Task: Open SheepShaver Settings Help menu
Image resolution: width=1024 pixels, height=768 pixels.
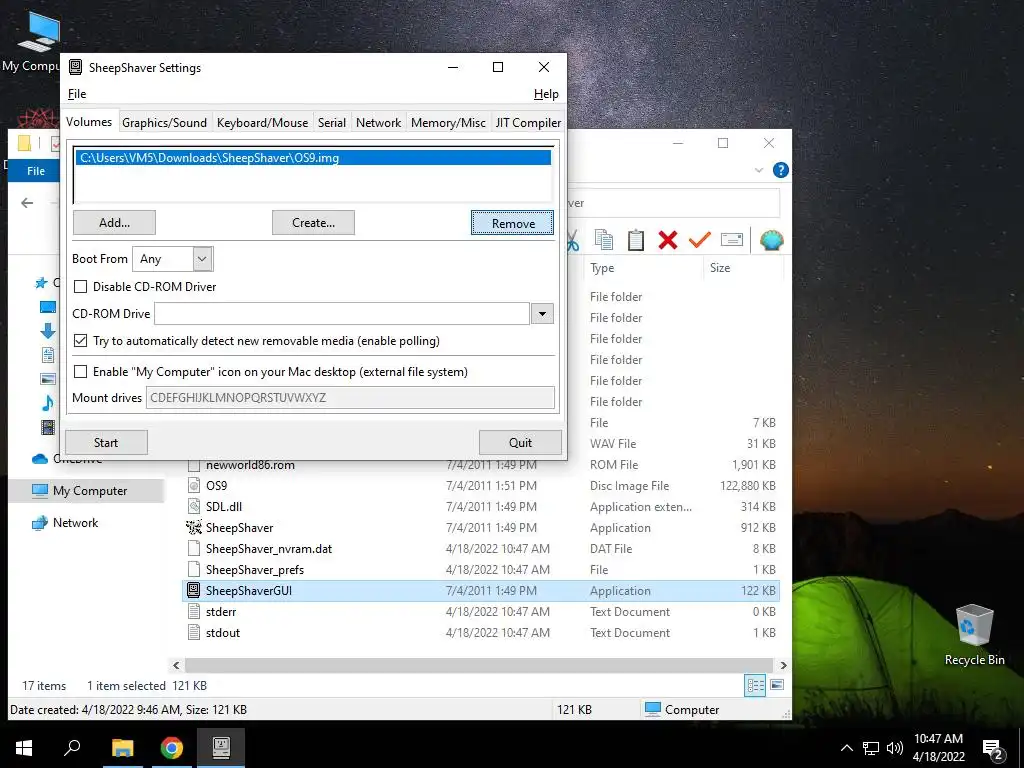Action: point(546,94)
